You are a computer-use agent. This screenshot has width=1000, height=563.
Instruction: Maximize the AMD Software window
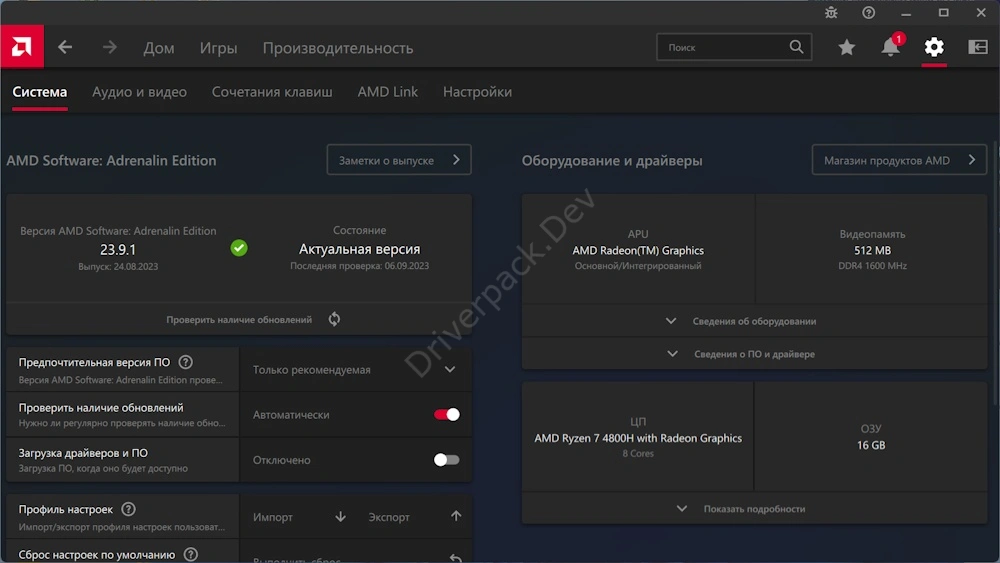(944, 13)
